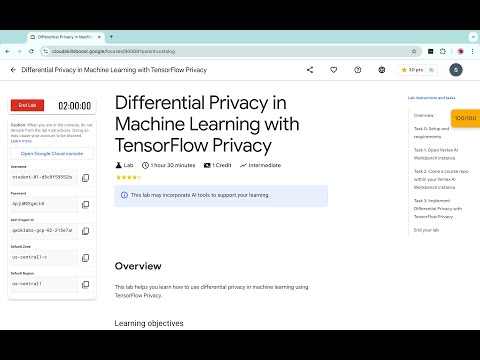Image resolution: width=480 pixels, height=360 pixels.
Task: Open Chrome three-dot menu
Action: coord(472,51)
